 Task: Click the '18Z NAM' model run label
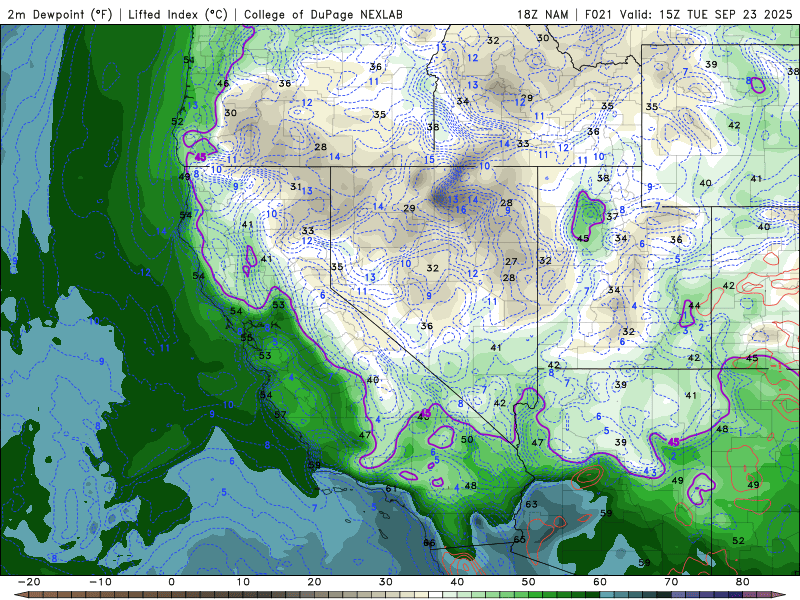tap(542, 14)
